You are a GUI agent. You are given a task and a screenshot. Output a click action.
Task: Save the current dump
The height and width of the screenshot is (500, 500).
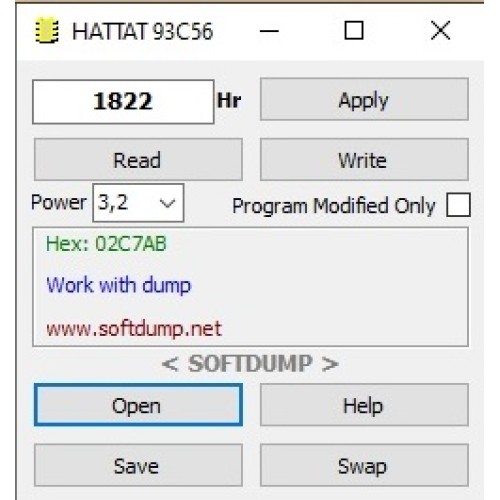[x=138, y=465]
